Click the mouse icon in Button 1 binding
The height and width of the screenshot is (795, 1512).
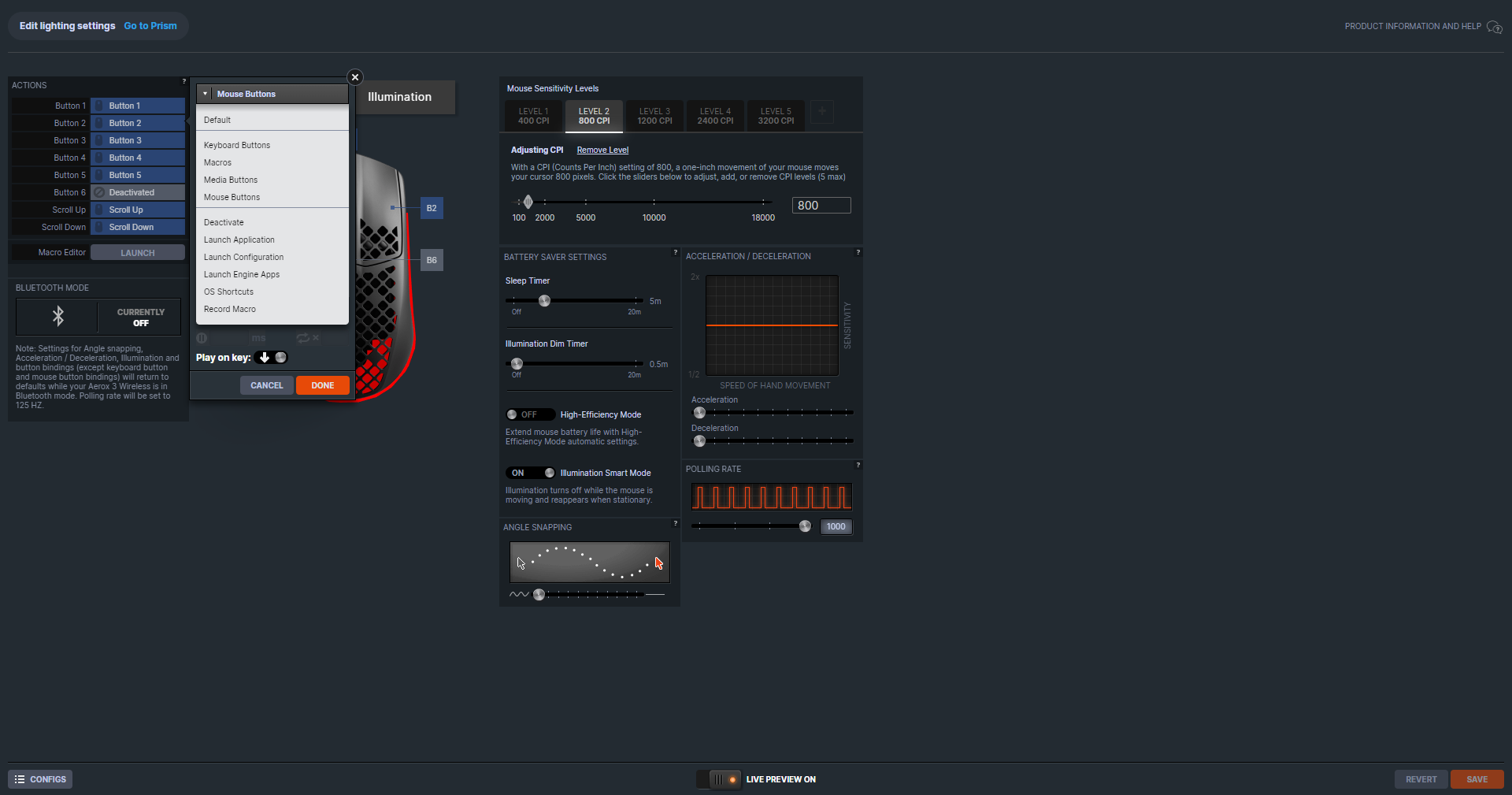coord(99,106)
